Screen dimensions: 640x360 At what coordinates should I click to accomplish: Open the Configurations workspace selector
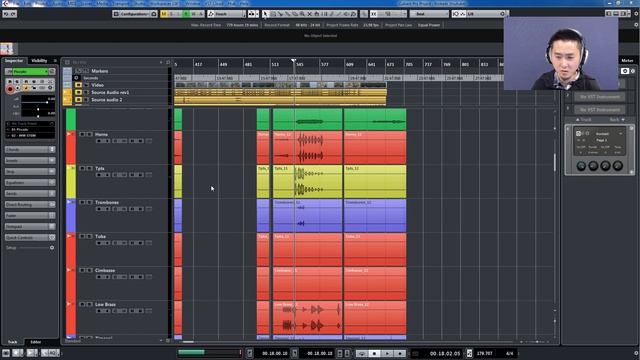click(135, 14)
